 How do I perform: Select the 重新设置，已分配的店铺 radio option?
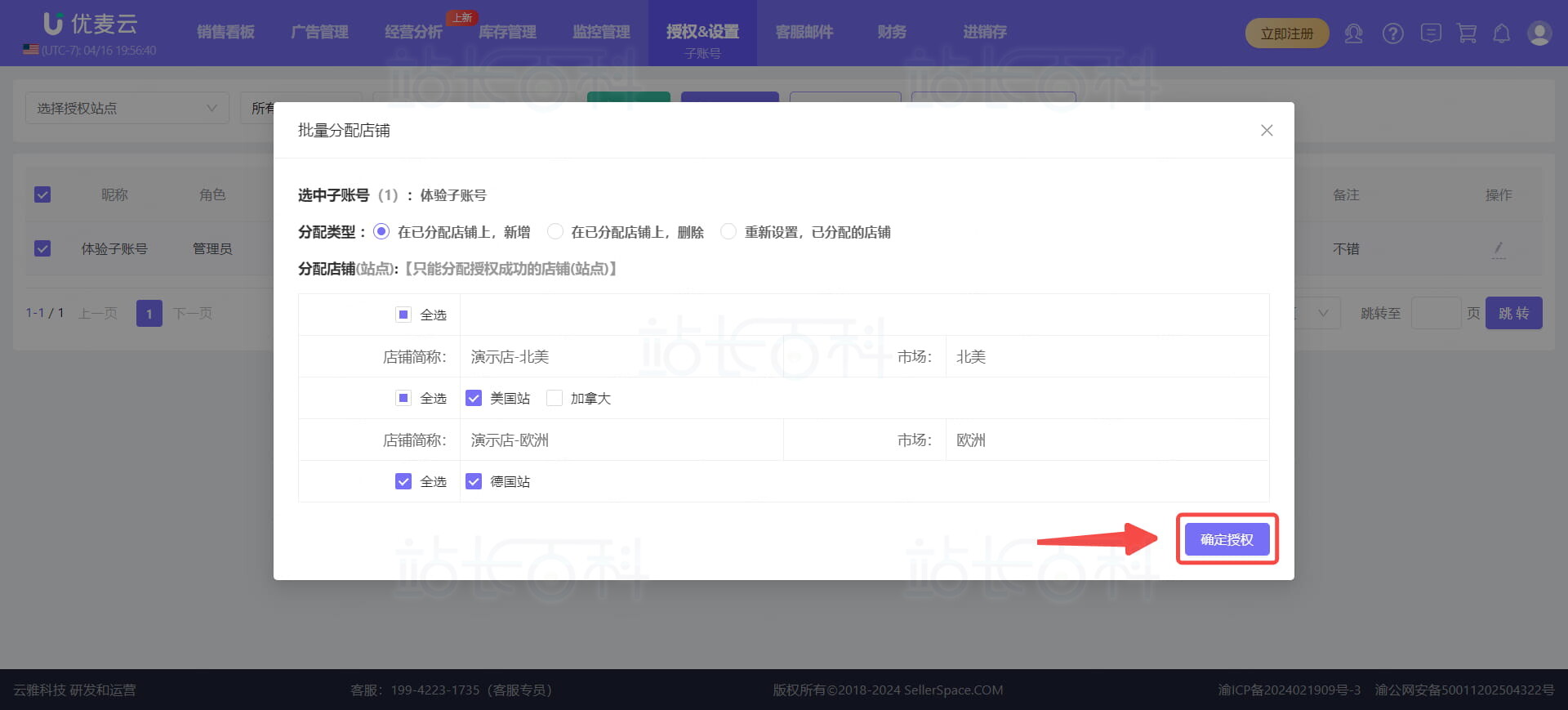(x=728, y=232)
